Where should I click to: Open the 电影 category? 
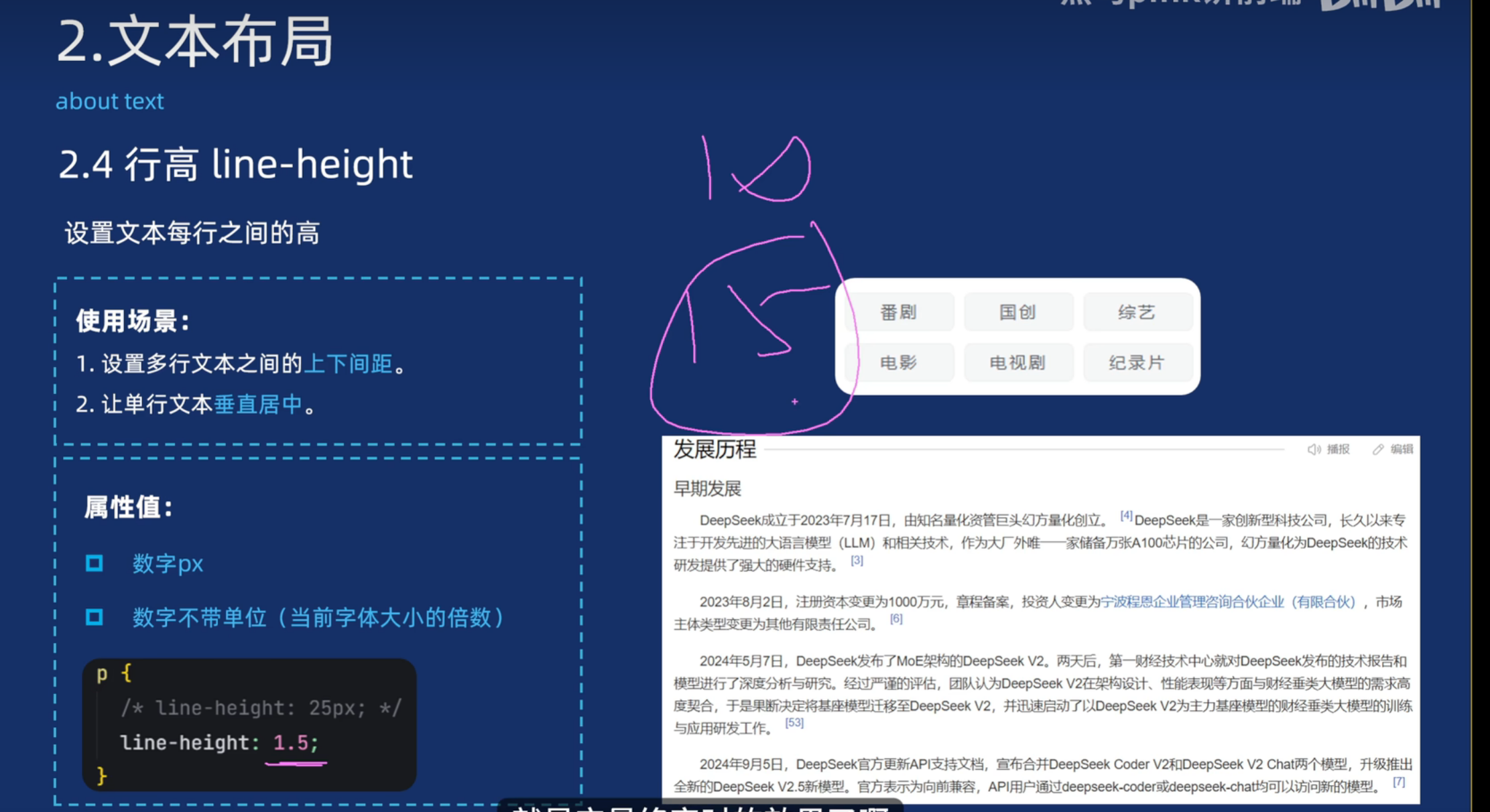click(898, 362)
